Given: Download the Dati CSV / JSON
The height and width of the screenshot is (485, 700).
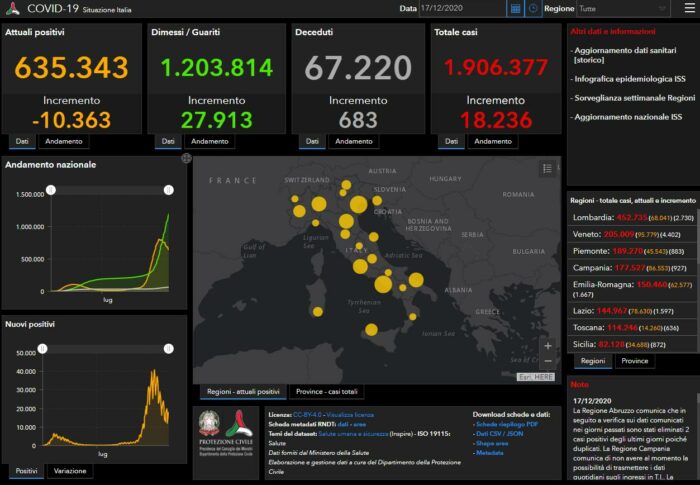Looking at the screenshot, I should pos(502,433).
